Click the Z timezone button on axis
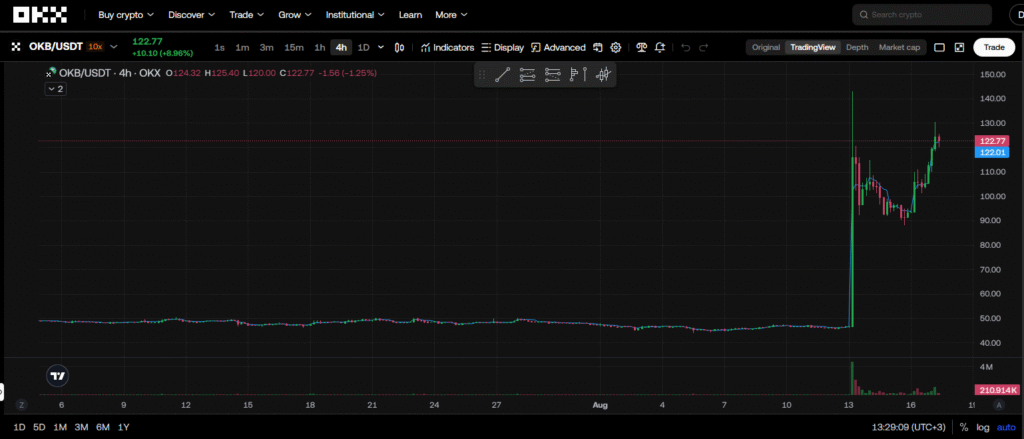This screenshot has width=1024, height=439. [22, 405]
